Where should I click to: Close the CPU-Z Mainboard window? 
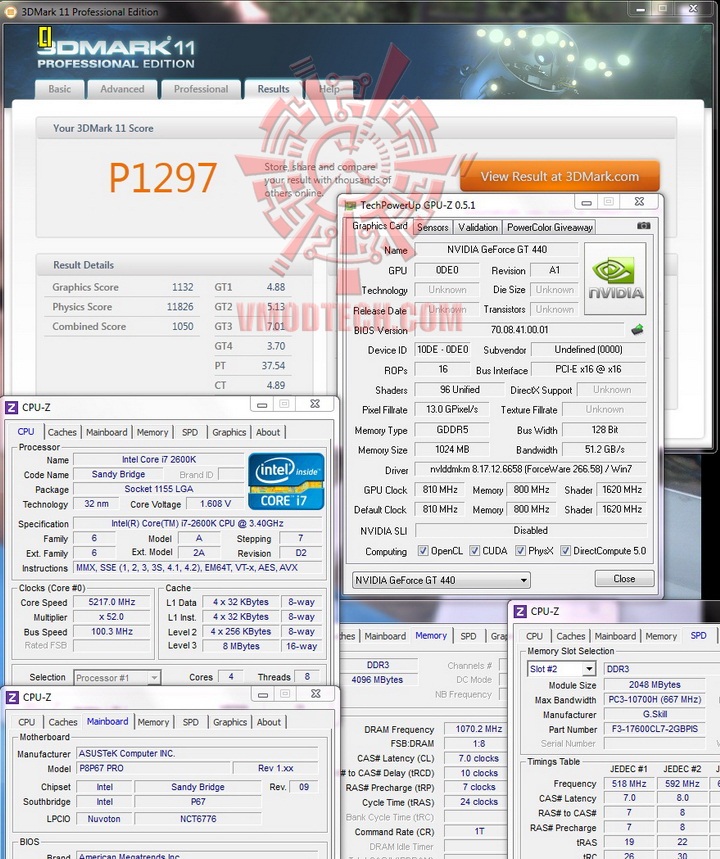pos(316,694)
